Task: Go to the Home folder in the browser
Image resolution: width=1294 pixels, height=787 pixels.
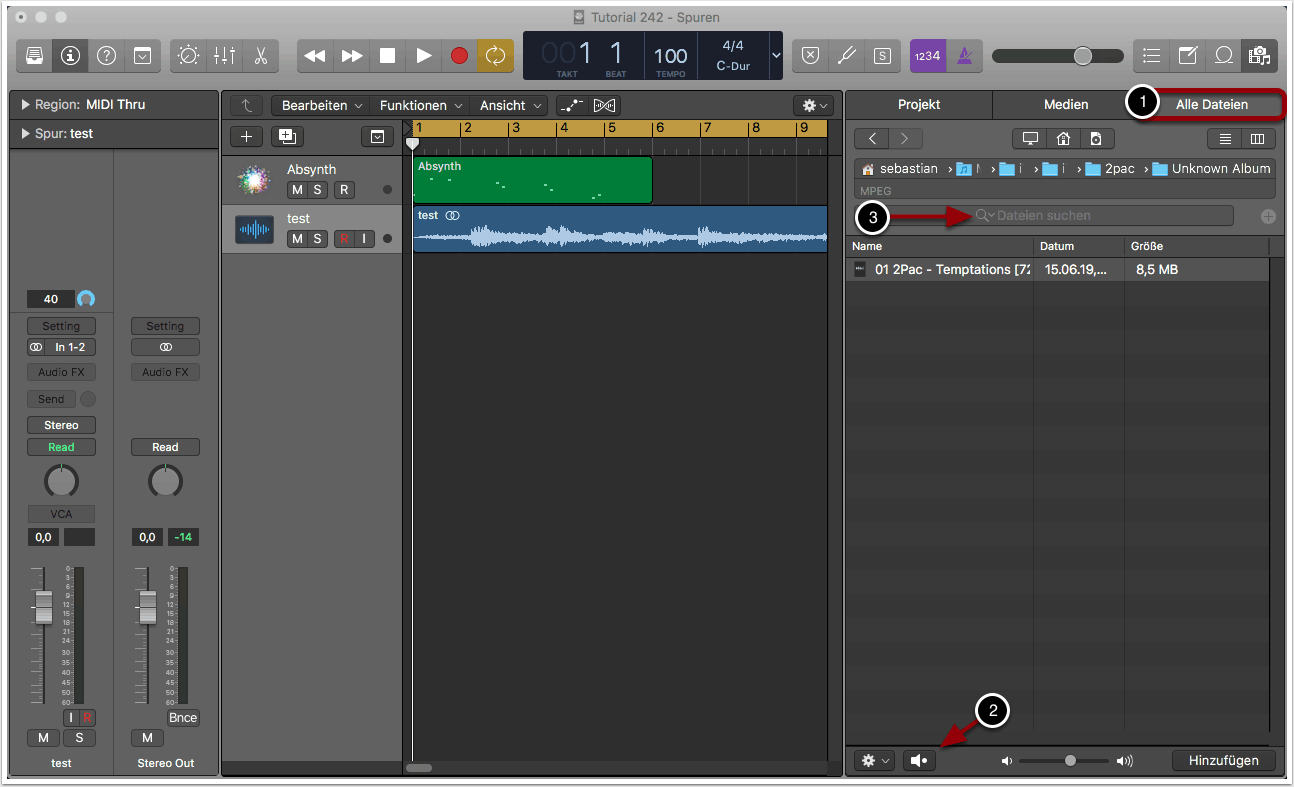Action: click(1064, 139)
